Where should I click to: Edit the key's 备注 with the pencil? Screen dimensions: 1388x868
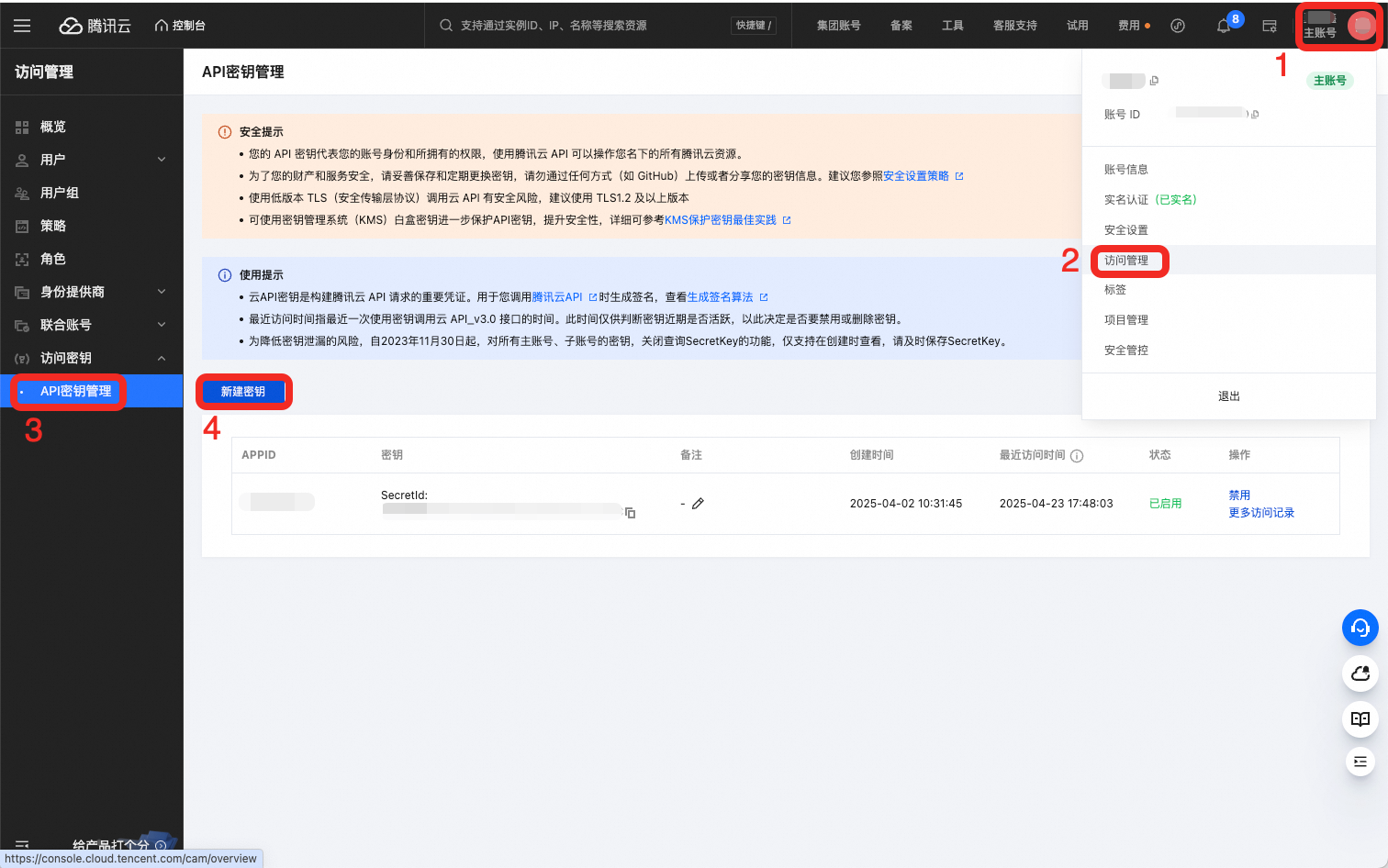(x=698, y=504)
